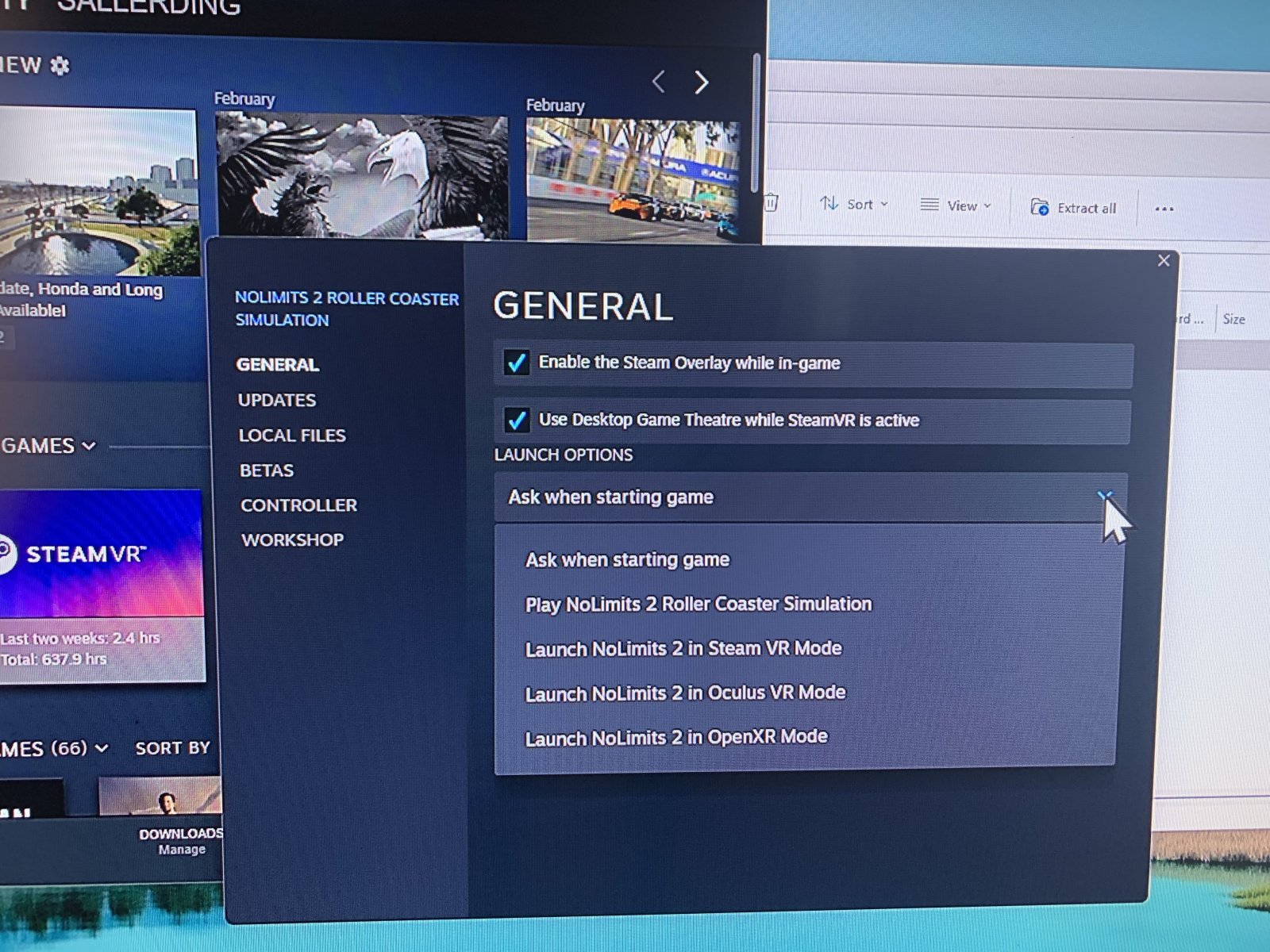Click the 'Honda and Long' news headline
The height and width of the screenshot is (952, 1270).
[81, 299]
